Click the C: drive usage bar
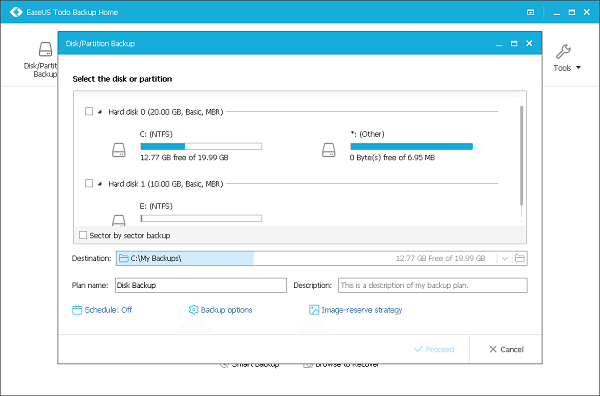This screenshot has width=600, height=396. 201,146
